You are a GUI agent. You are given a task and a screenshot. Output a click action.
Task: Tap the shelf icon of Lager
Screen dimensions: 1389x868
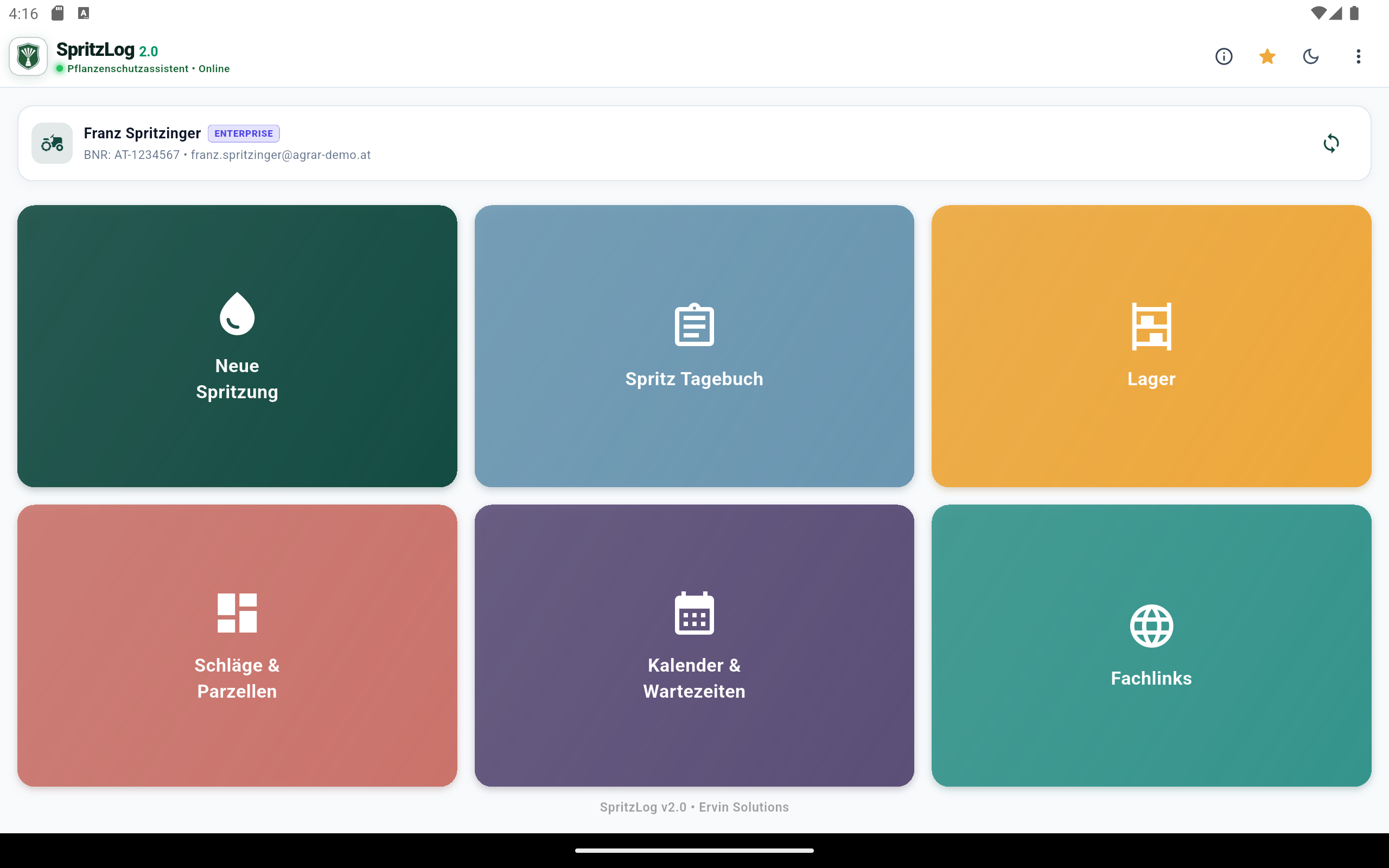[1151, 326]
